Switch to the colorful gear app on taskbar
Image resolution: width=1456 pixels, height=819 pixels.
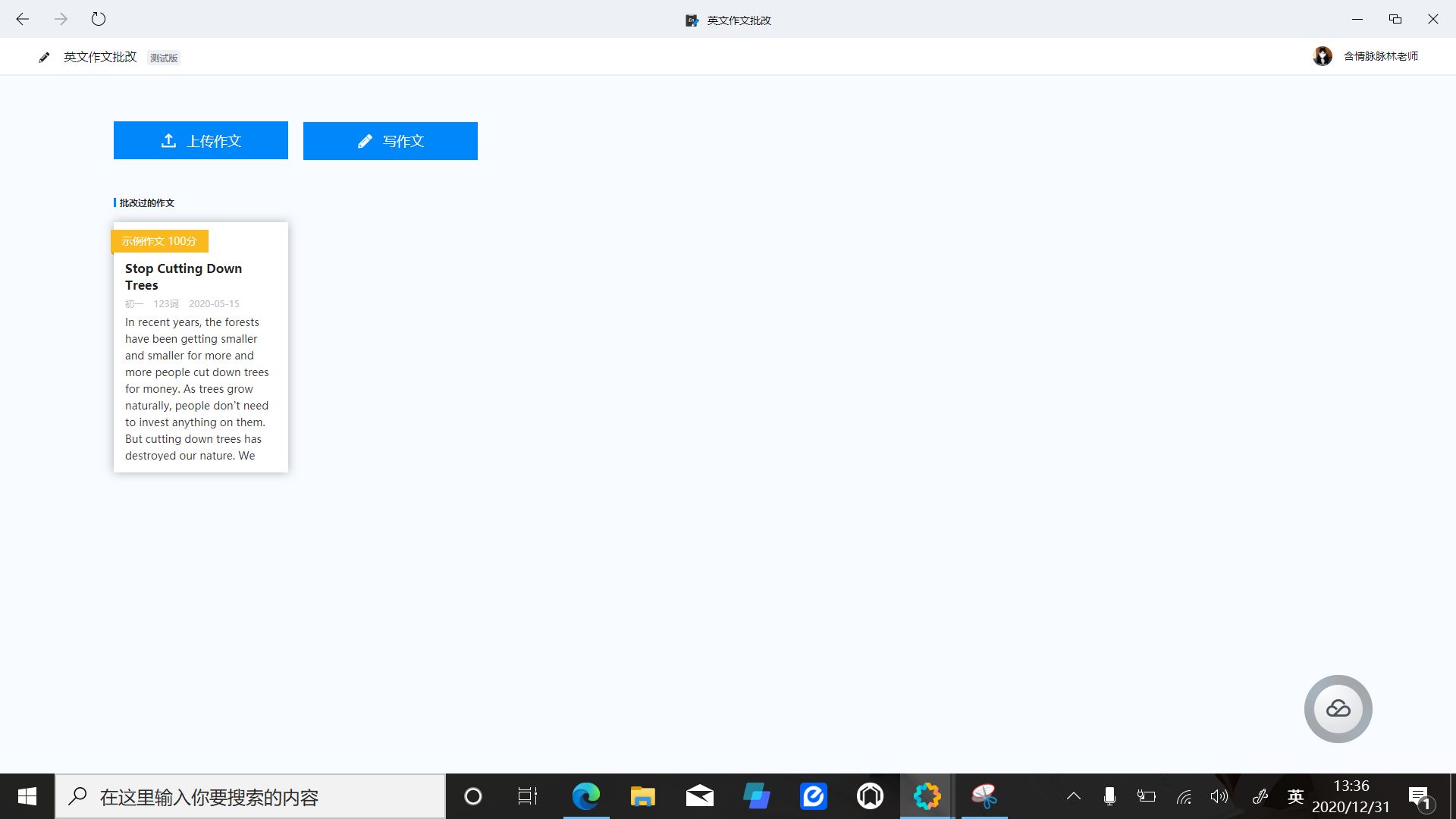click(x=927, y=796)
